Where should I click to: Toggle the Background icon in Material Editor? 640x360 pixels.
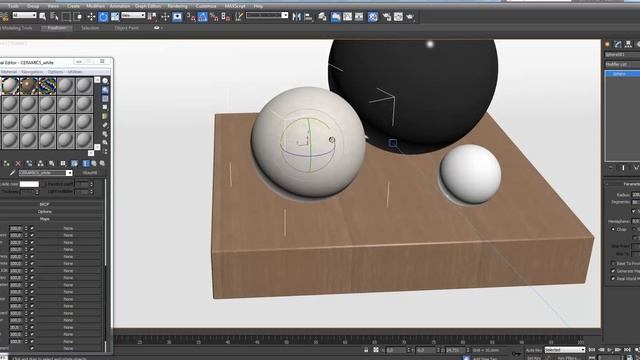105,99
